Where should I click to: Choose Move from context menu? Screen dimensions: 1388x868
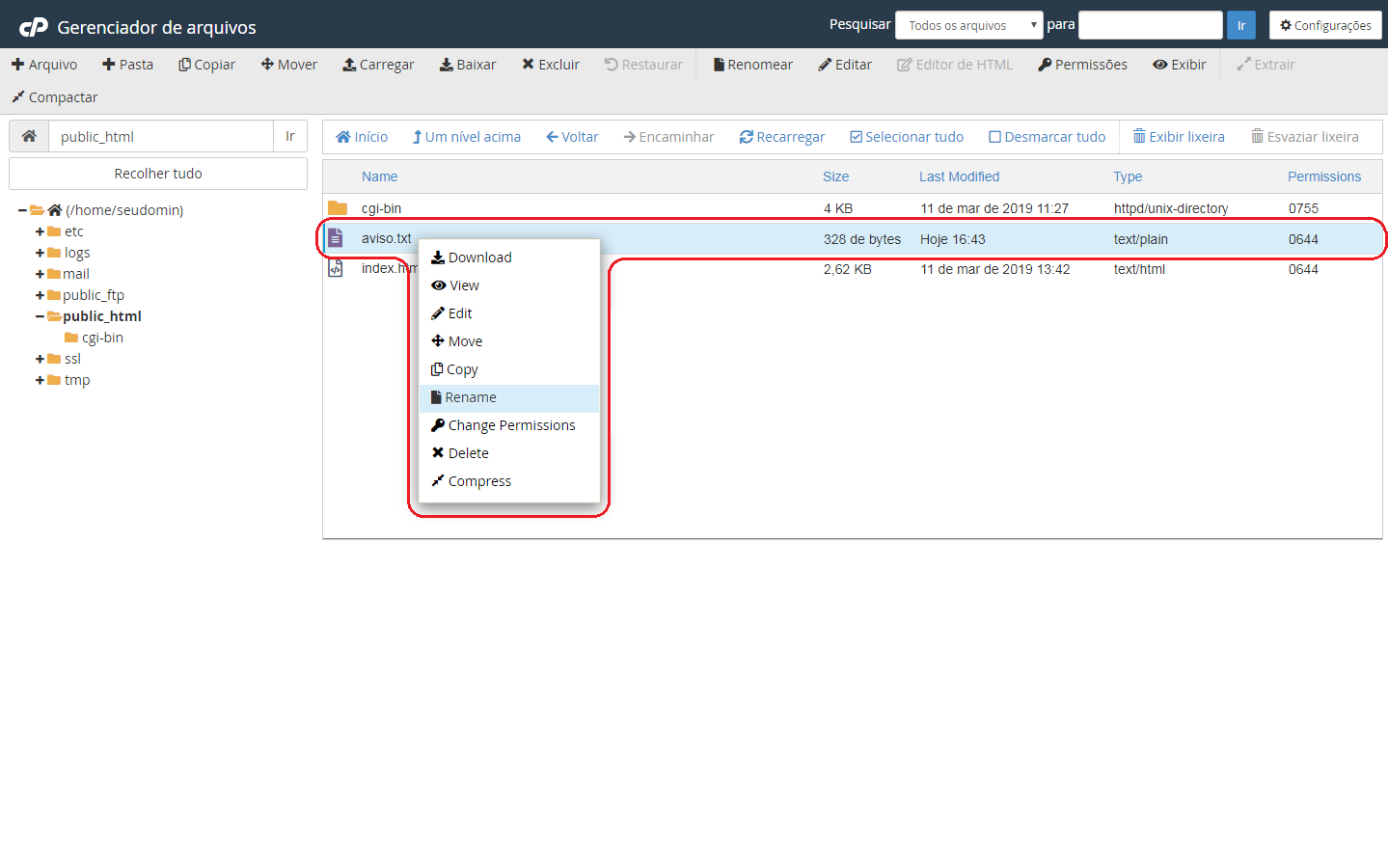[509, 341]
